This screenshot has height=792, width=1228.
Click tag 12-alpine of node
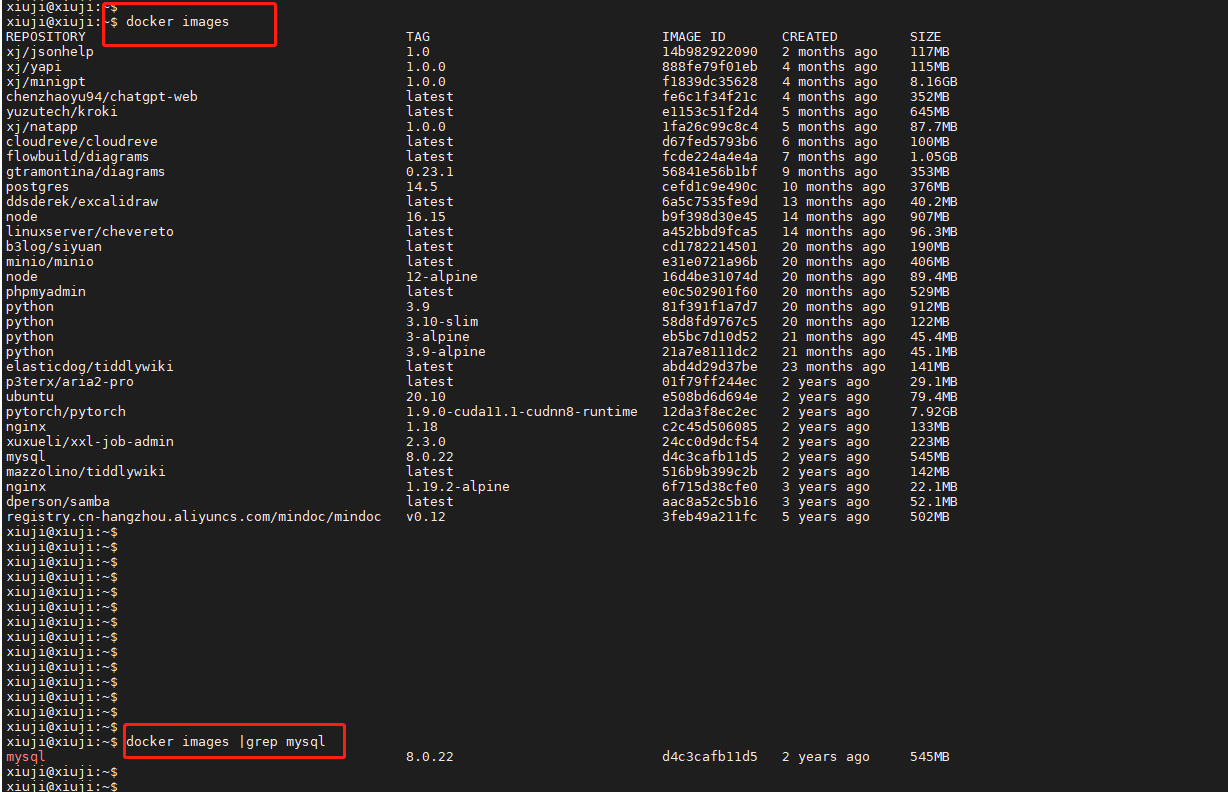tap(442, 276)
